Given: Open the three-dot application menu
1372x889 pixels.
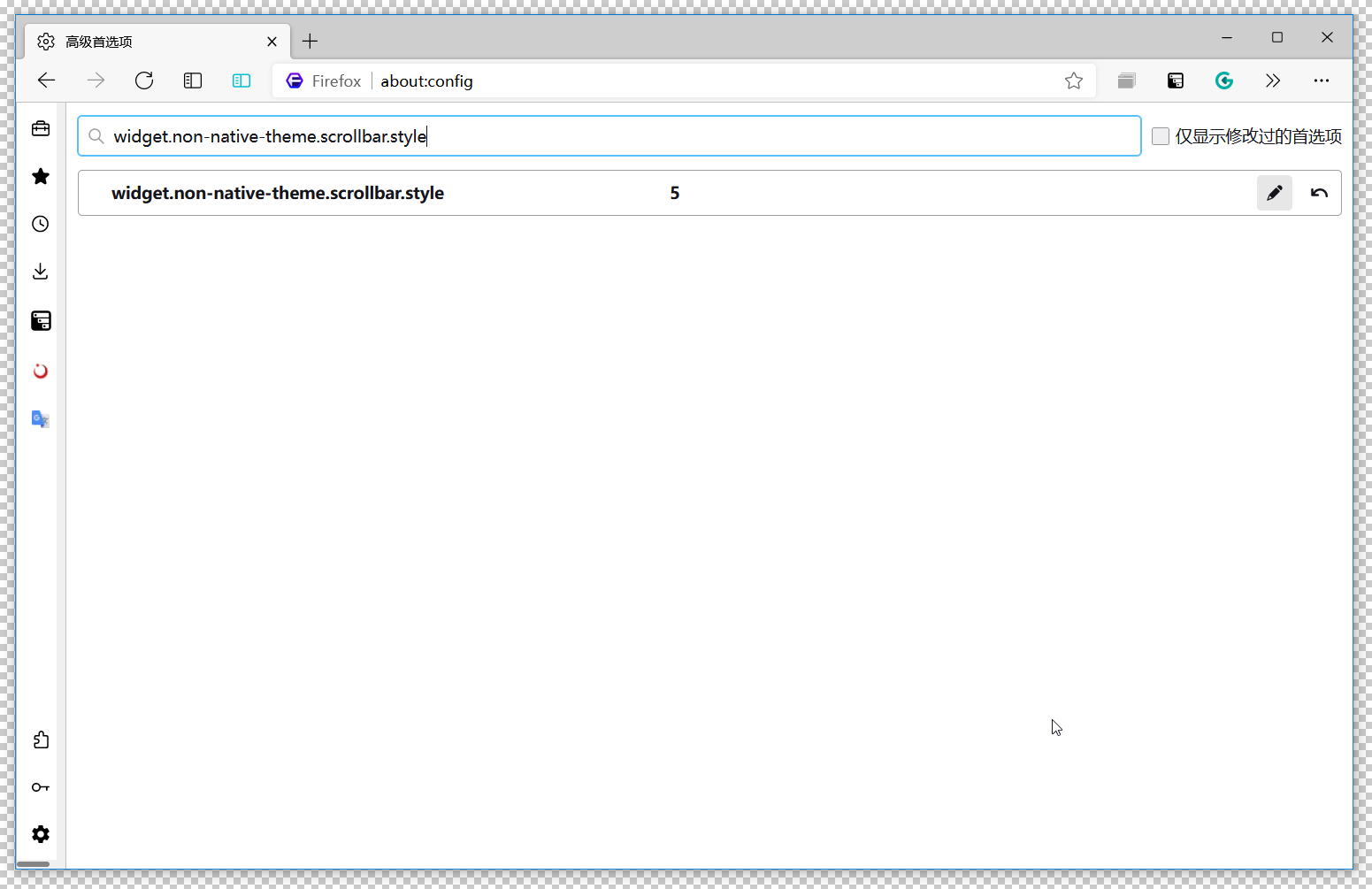Looking at the screenshot, I should (1322, 80).
